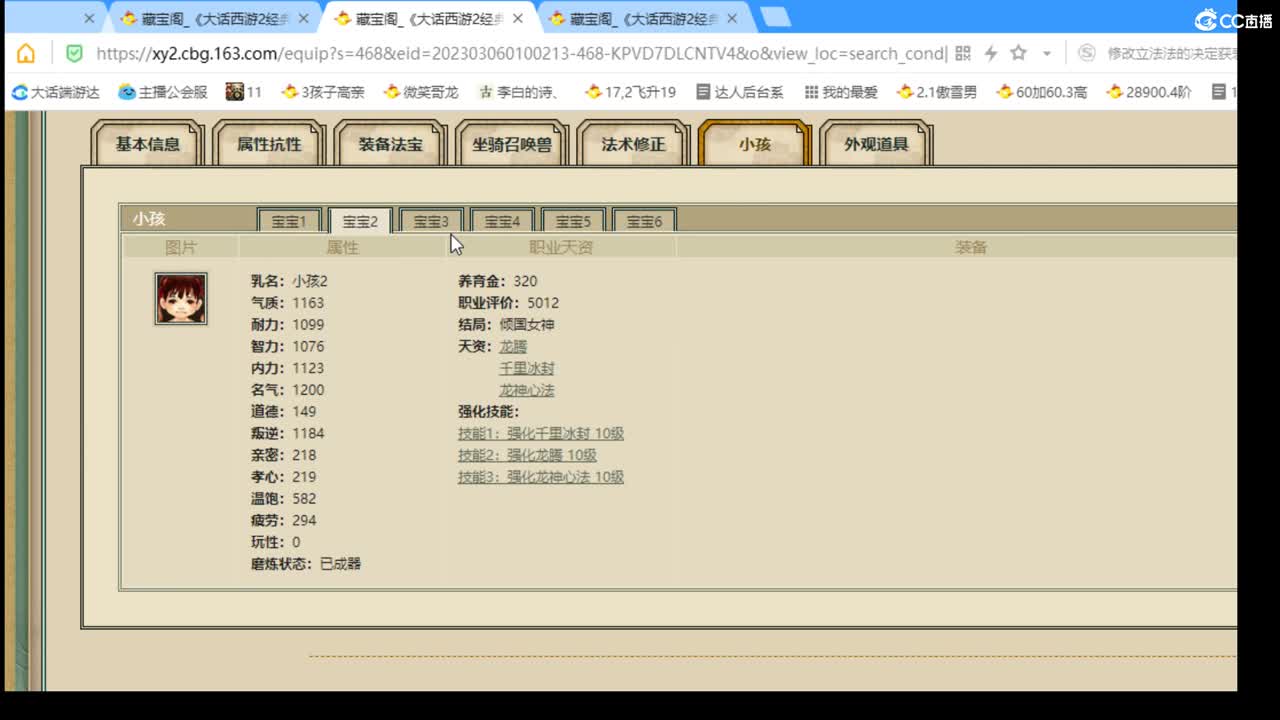Open the 3孩子高亲 bookmark

pyautogui.click(x=323, y=92)
